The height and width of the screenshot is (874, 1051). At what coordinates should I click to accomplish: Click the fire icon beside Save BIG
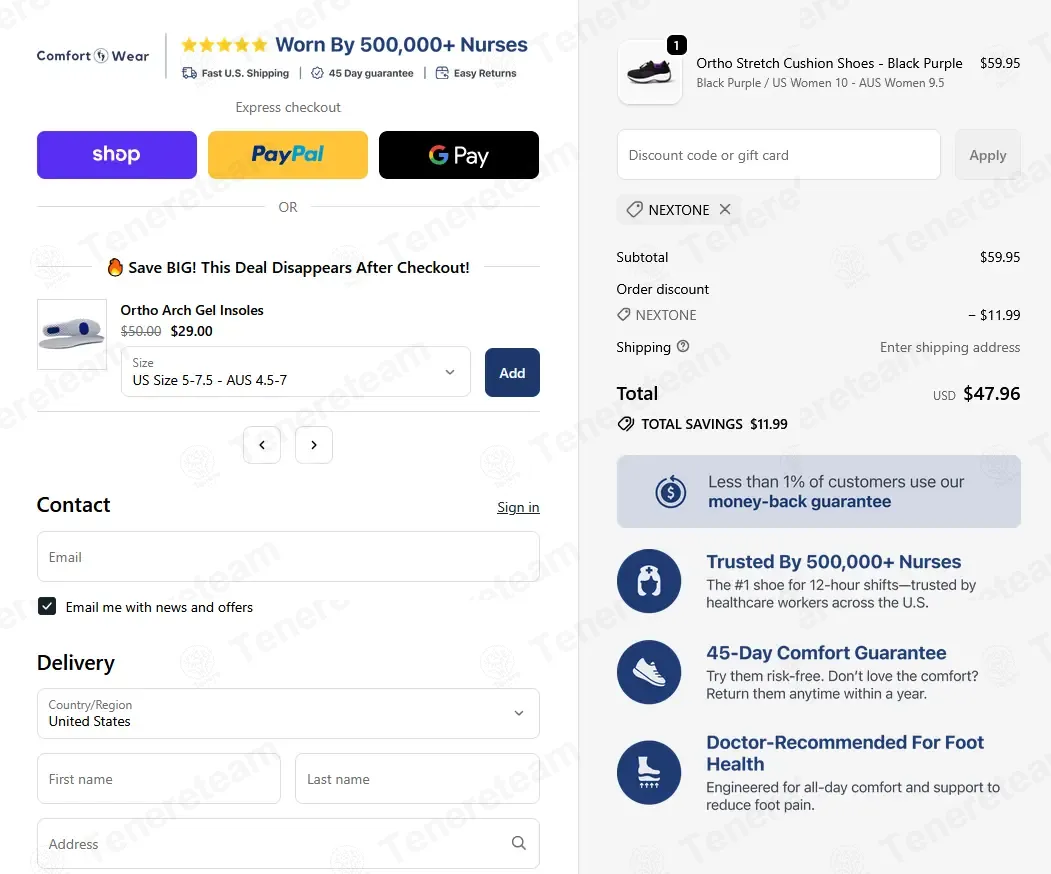point(115,267)
